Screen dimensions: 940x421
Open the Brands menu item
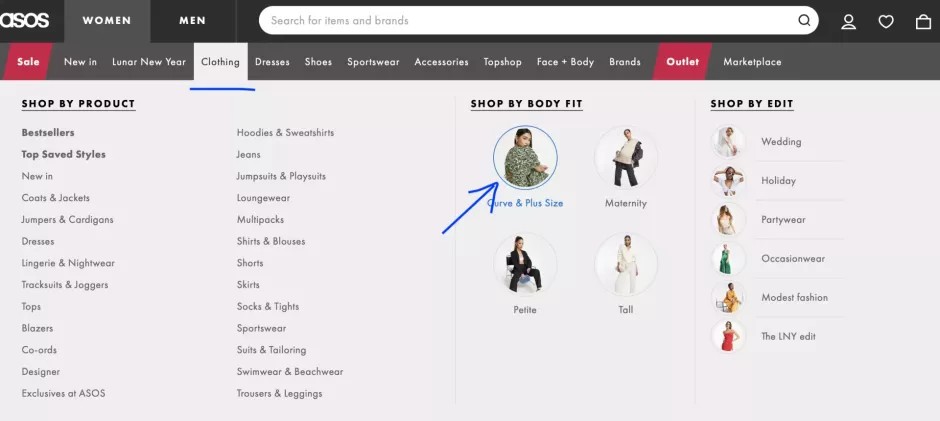coord(625,62)
